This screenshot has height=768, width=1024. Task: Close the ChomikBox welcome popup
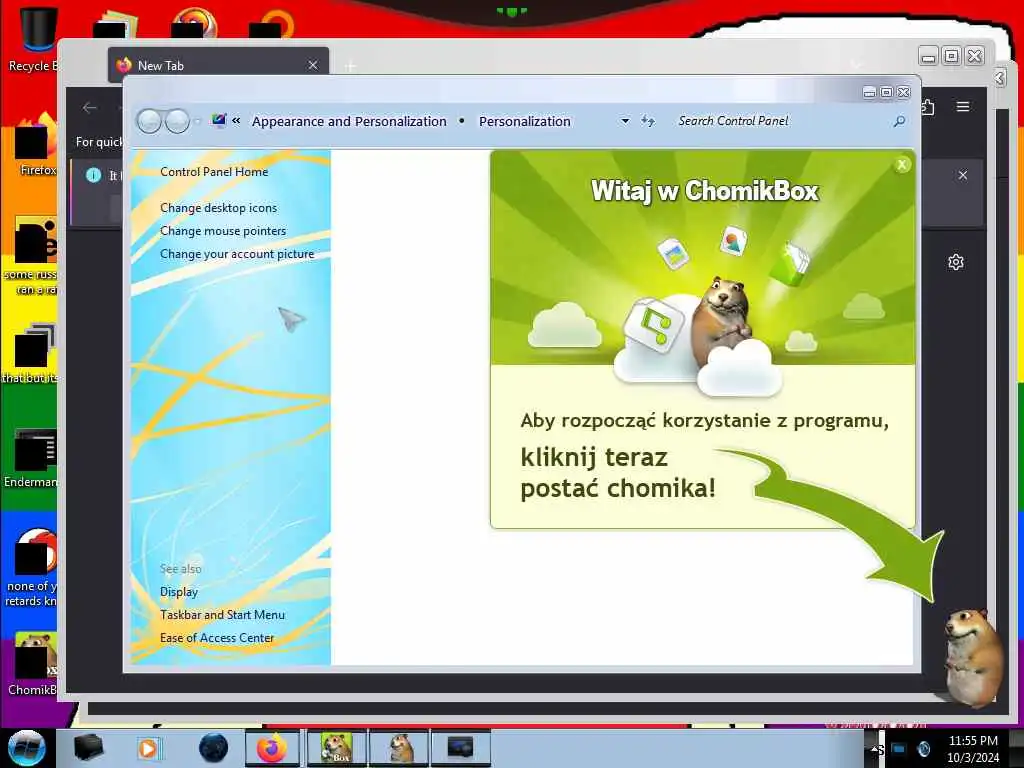tap(902, 165)
